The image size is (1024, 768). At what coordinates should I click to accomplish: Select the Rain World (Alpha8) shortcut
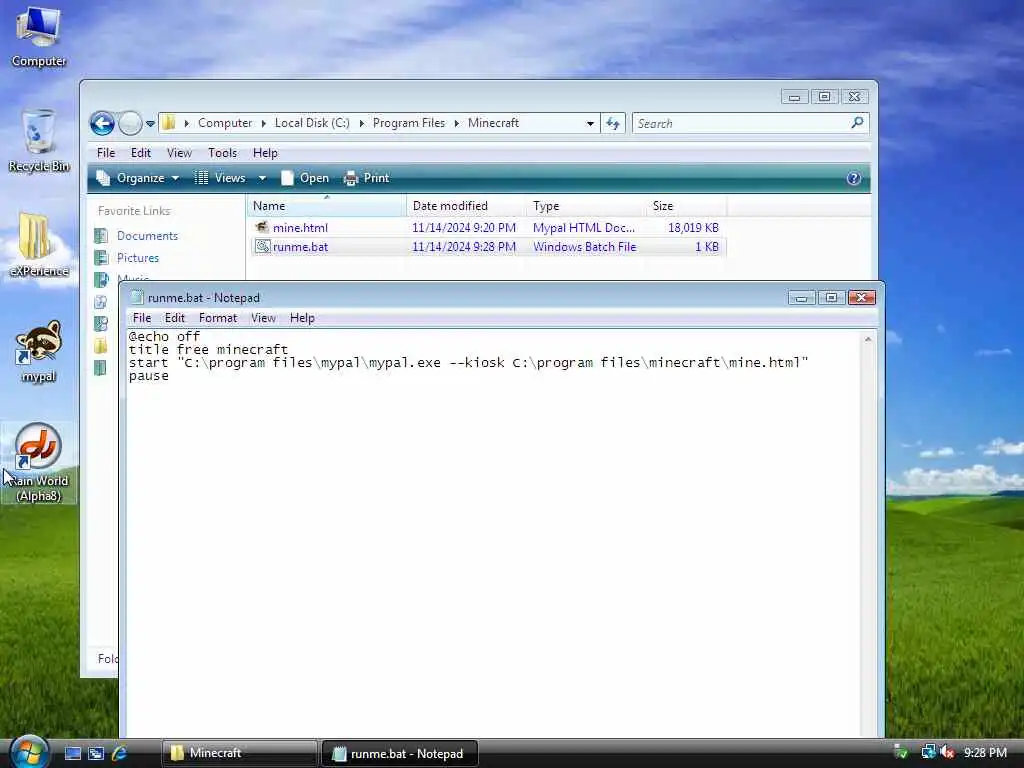[x=39, y=462]
